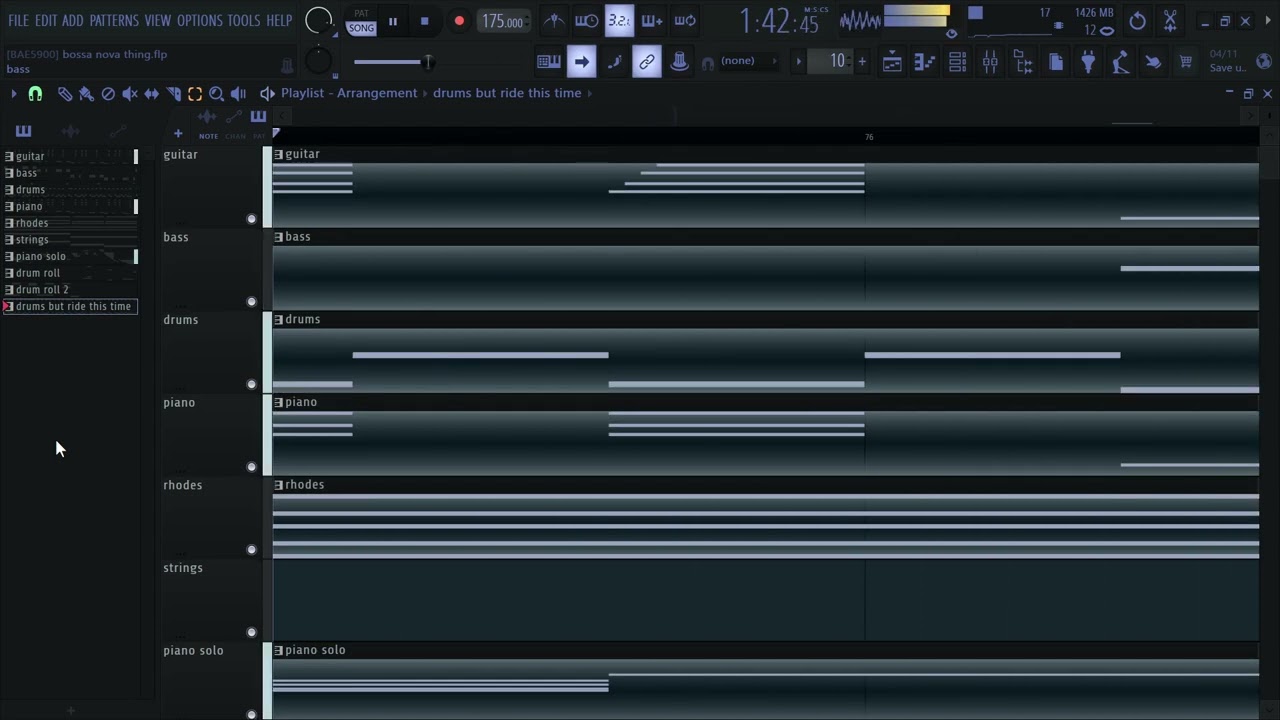Viewport: 1280px width, 720px height.
Task: Switch to PAT/SONG mode toggle
Action: tap(361, 21)
